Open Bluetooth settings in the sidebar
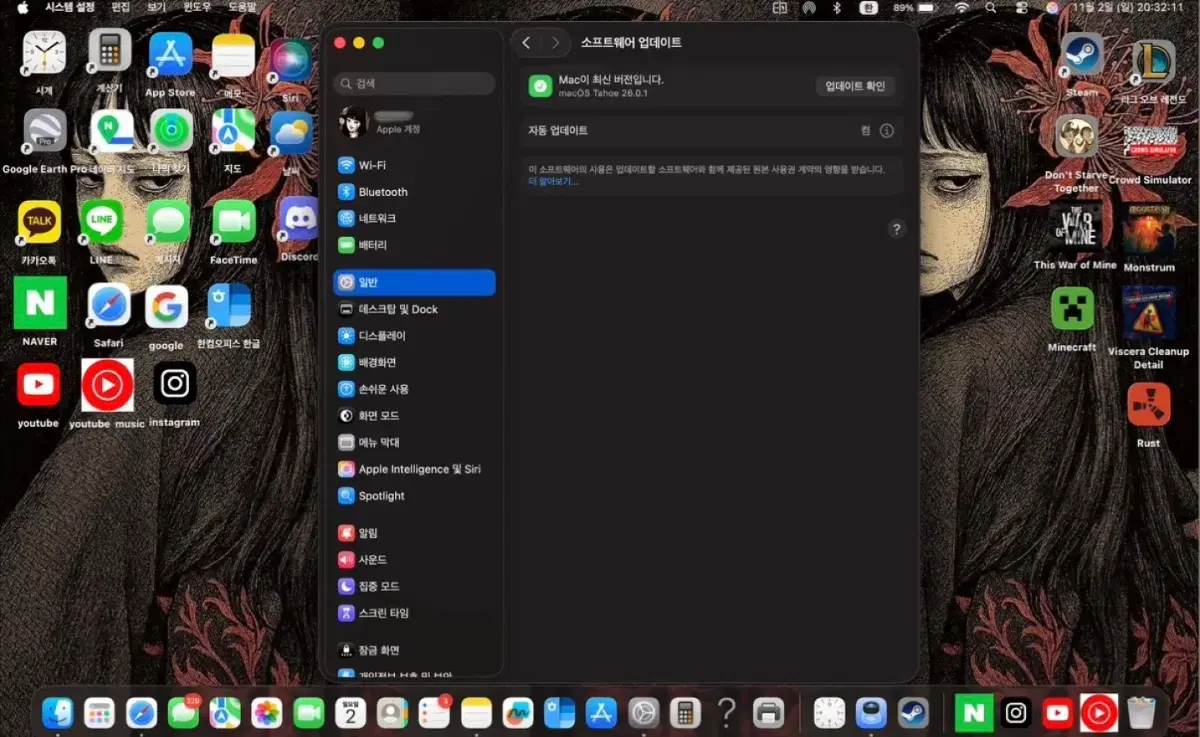 (414, 192)
